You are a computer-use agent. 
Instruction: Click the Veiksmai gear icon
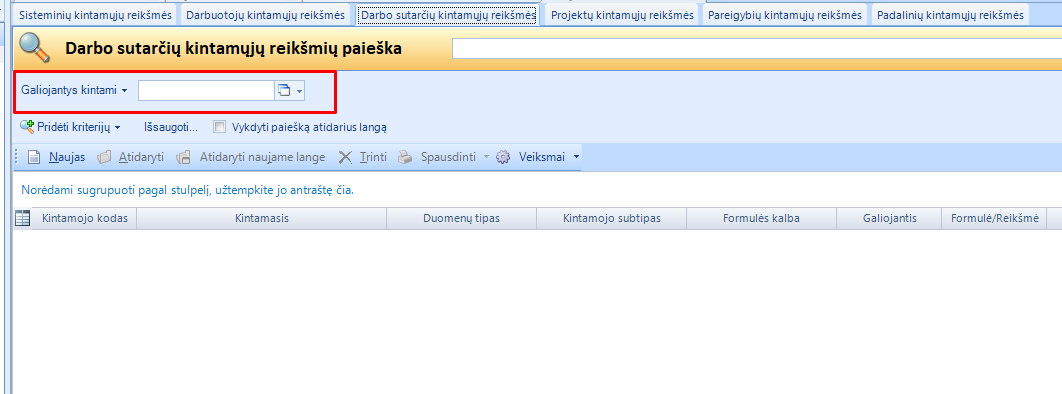503,157
